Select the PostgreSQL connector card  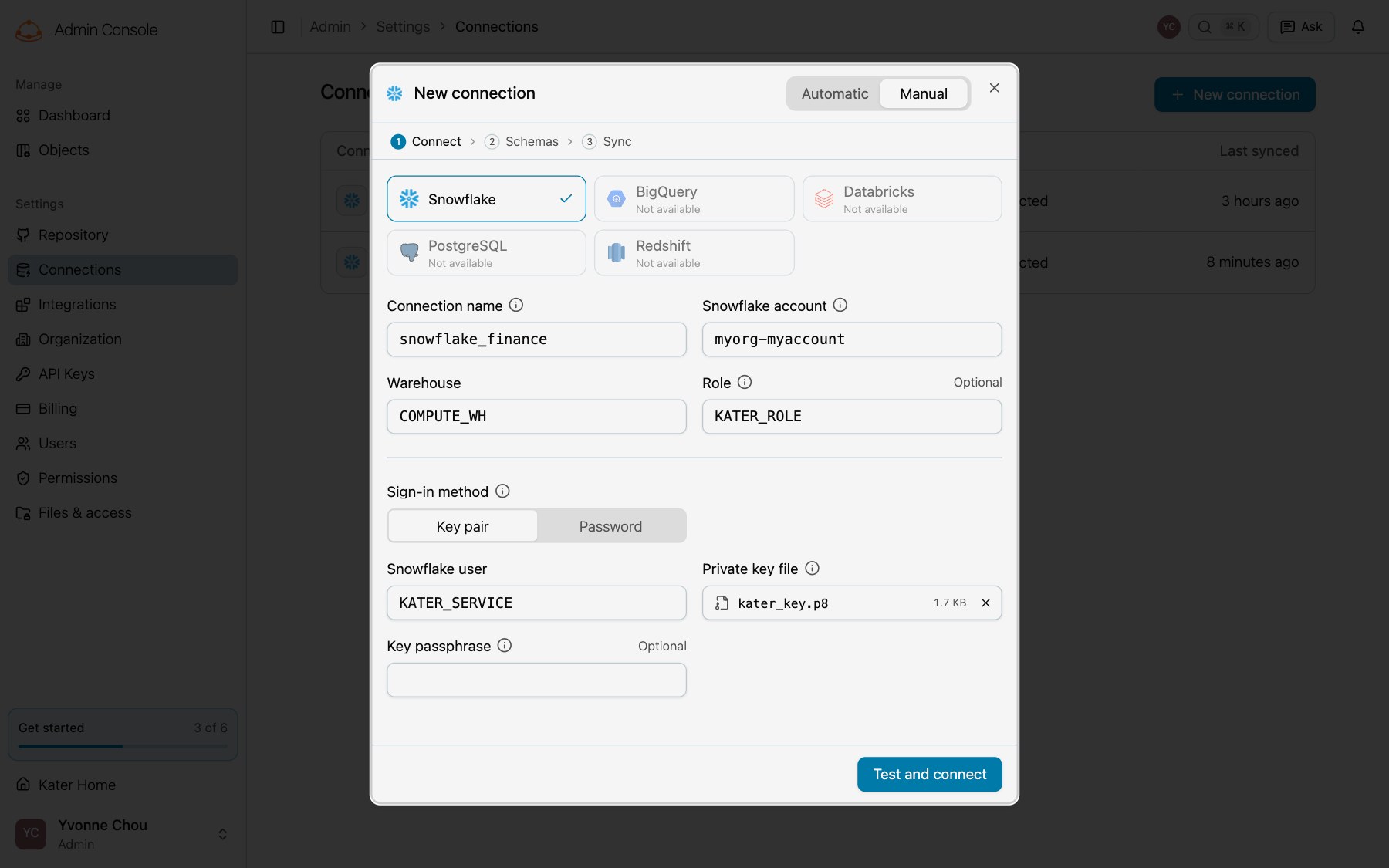click(486, 253)
